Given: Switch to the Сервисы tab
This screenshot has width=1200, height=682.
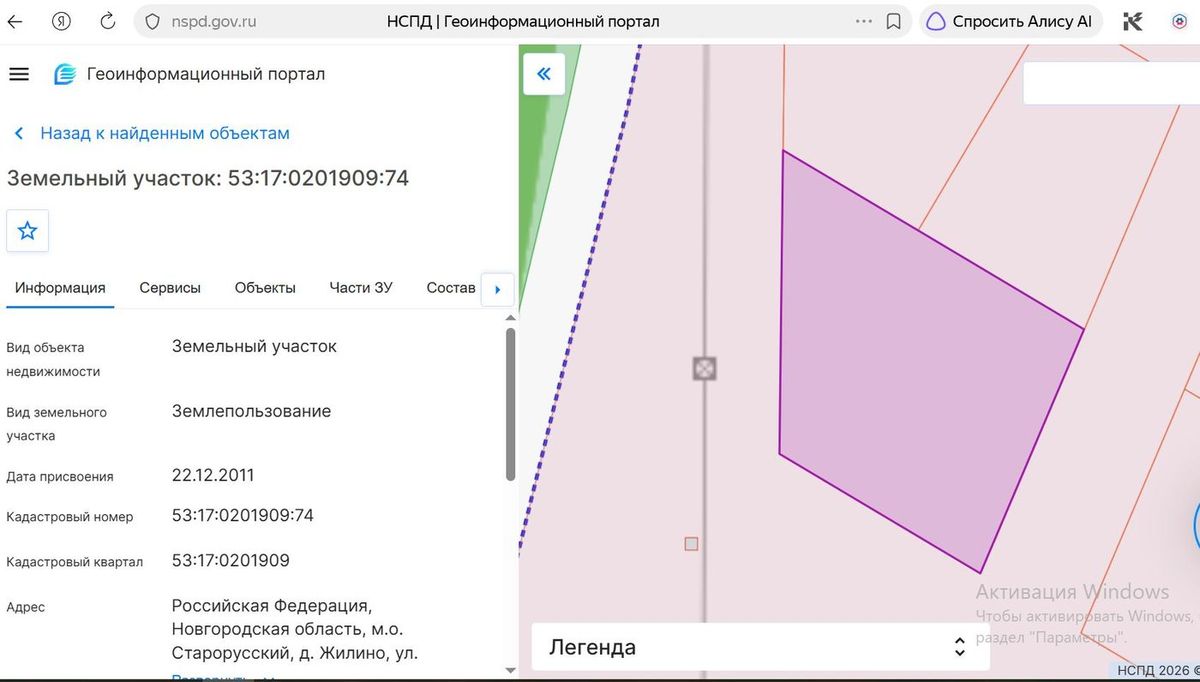Looking at the screenshot, I should point(170,288).
